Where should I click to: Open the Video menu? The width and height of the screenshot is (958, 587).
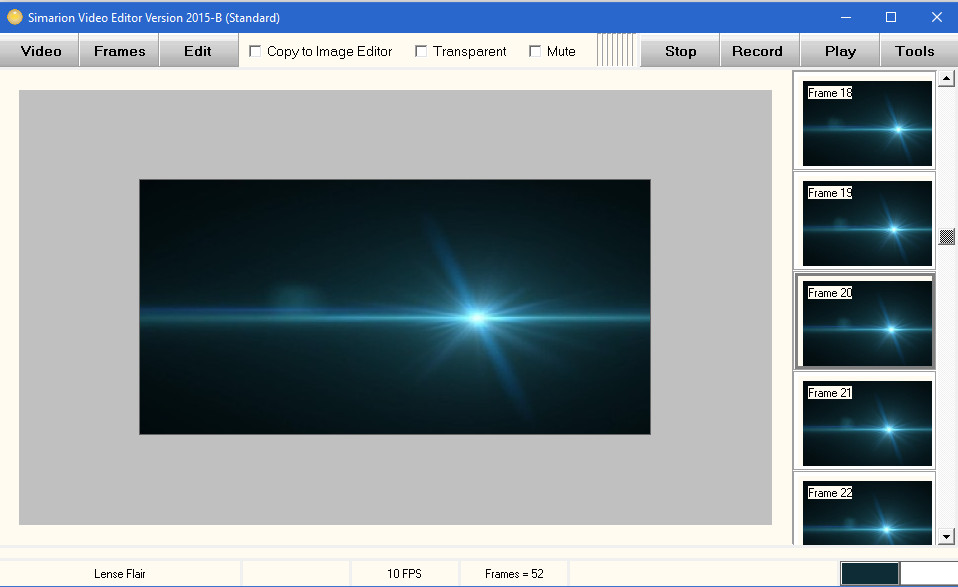[39, 50]
